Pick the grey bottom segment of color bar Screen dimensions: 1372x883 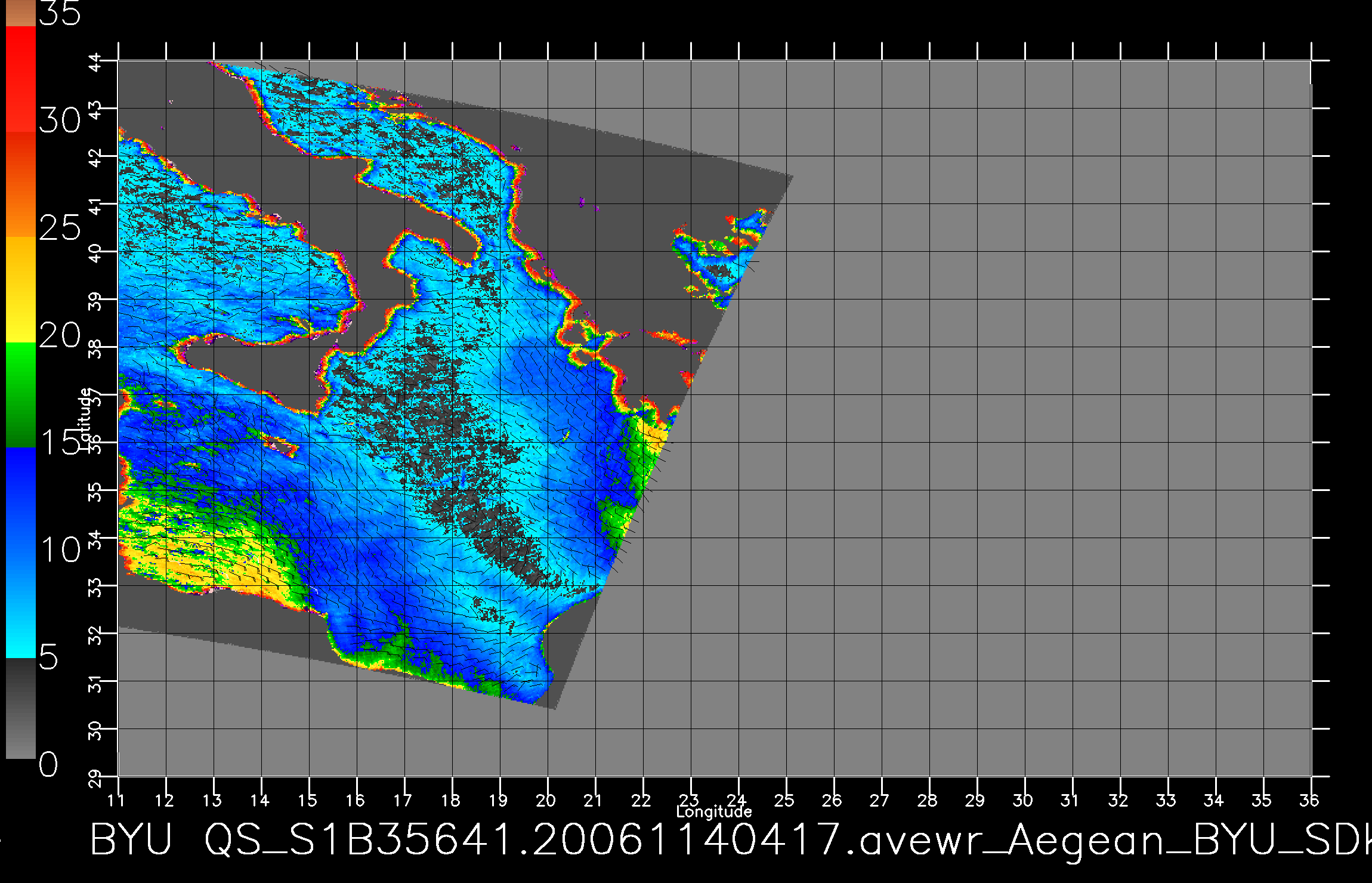[x=20, y=709]
